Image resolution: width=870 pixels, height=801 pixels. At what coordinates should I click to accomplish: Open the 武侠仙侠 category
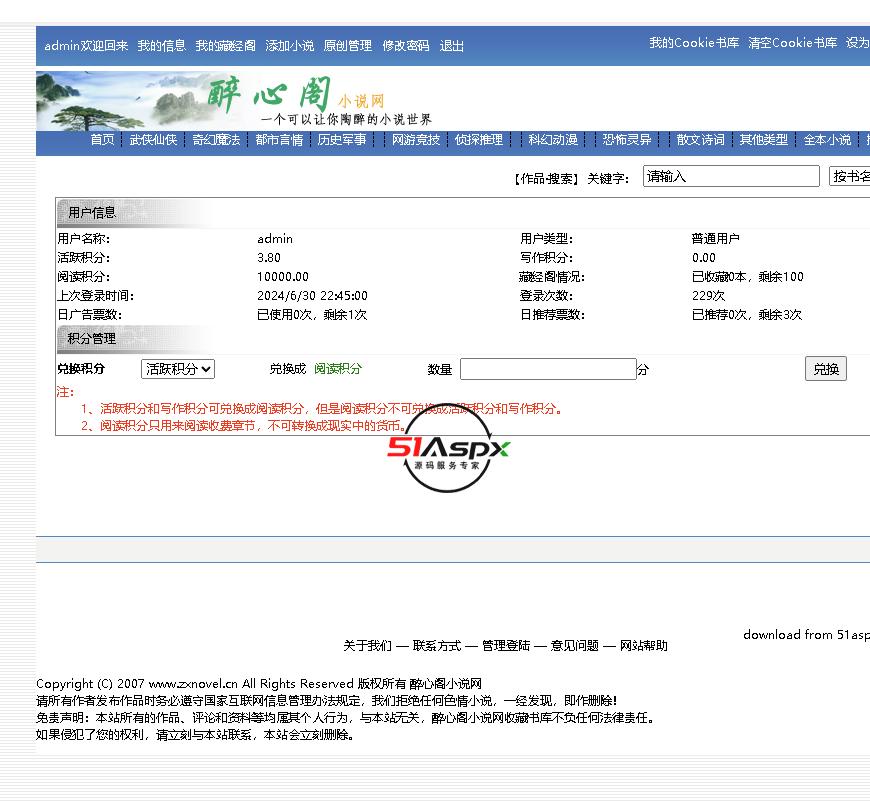pos(153,140)
